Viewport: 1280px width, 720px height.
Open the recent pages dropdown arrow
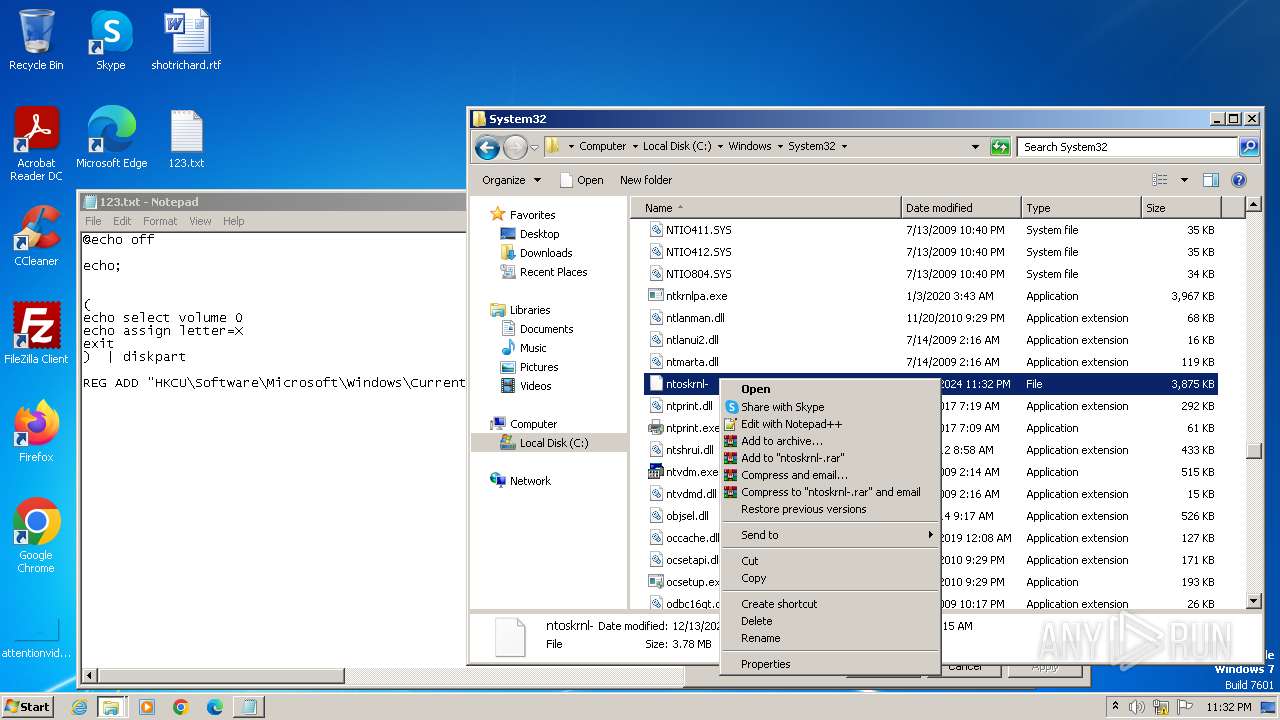click(534, 147)
